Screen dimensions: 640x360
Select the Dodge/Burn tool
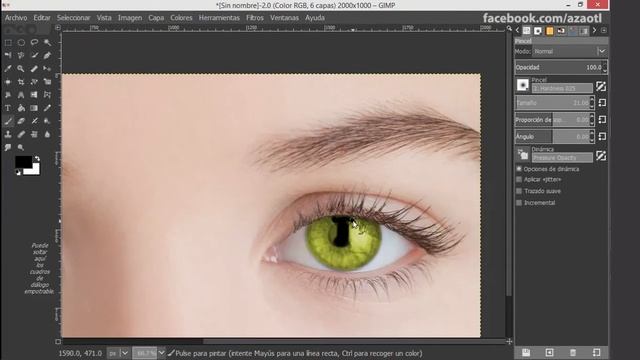[21, 147]
